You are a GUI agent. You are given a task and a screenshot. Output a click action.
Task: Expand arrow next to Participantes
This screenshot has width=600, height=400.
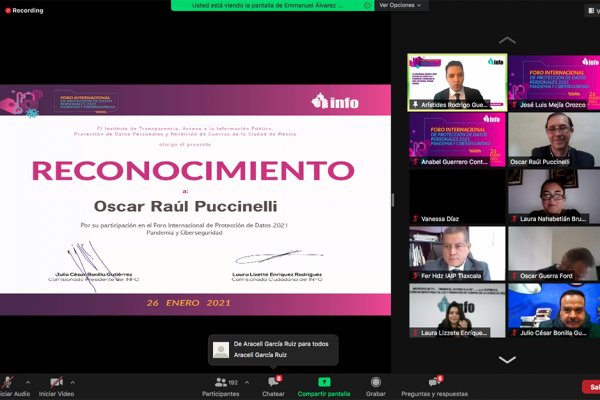pos(247,382)
